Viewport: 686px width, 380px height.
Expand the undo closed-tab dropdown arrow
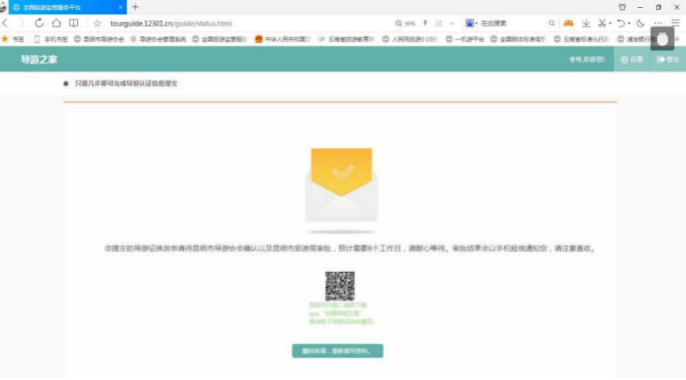(x=629, y=23)
